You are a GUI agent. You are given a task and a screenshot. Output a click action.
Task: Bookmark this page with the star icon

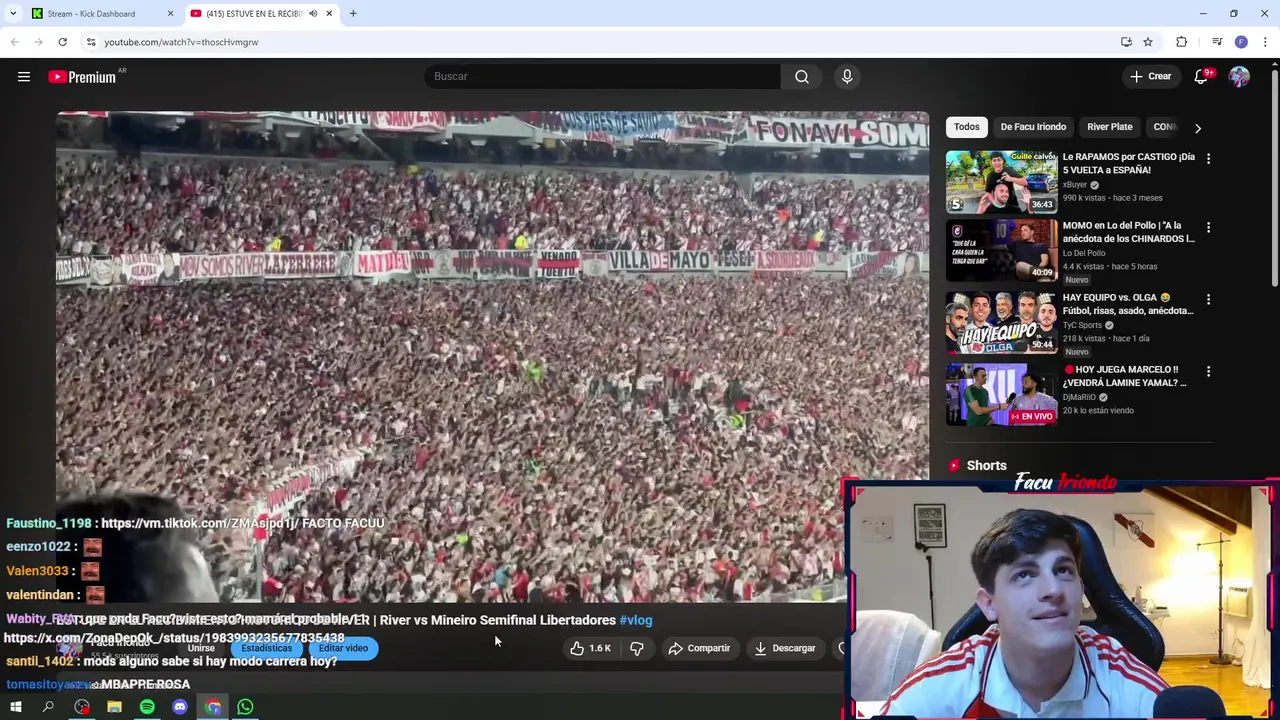1148,42
